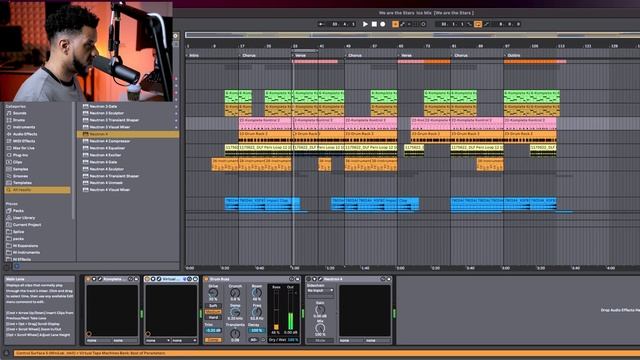Toggle the Comp button in Drum Buss
Image resolution: width=640 pixels, height=360 pixels.
[x=213, y=340]
